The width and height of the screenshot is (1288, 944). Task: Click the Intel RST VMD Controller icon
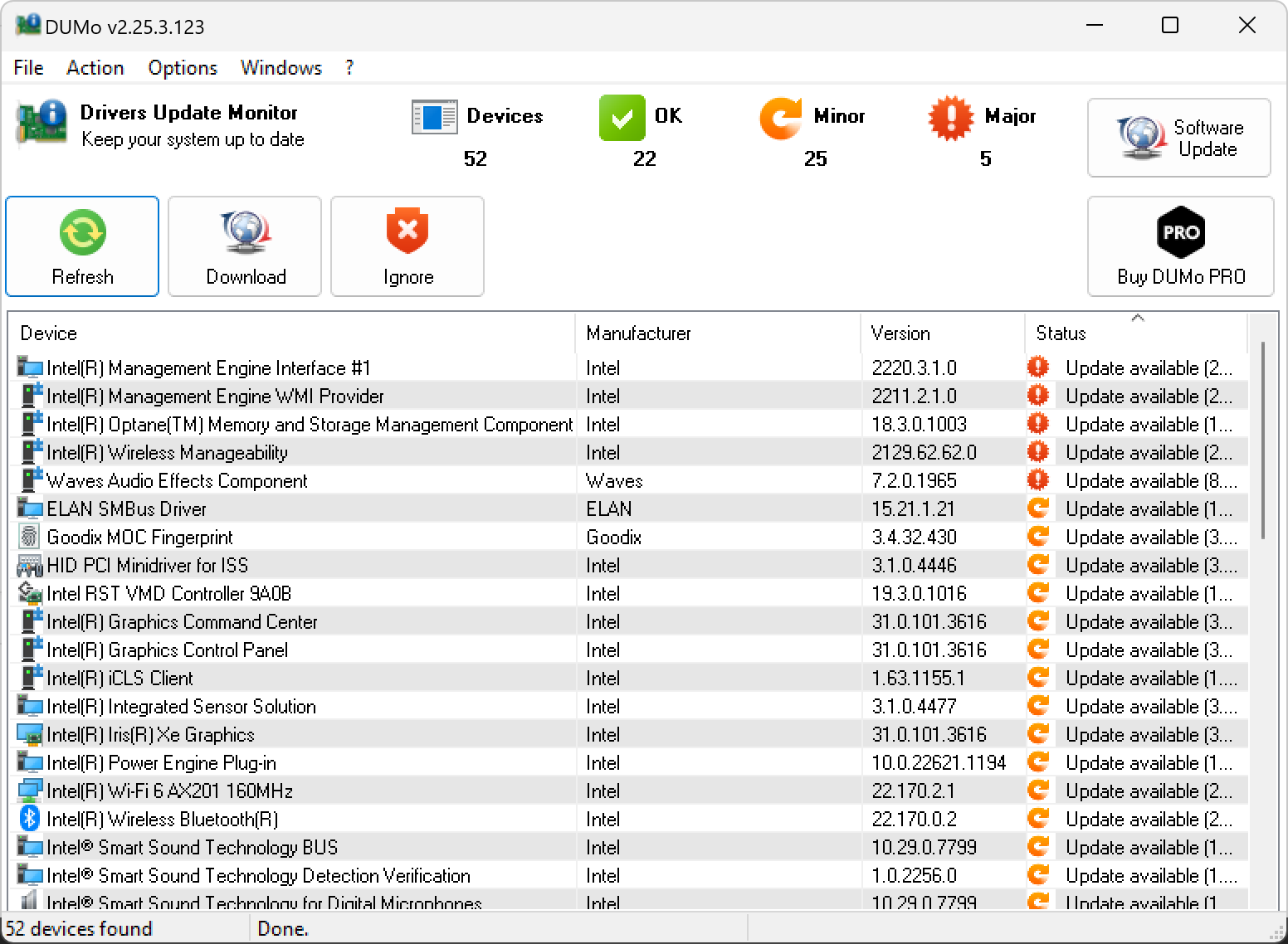pos(30,593)
